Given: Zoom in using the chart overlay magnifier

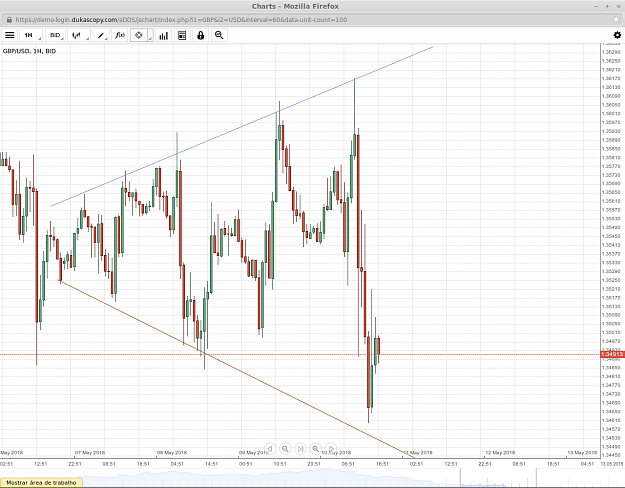Looking at the screenshot, I should [x=315, y=449].
